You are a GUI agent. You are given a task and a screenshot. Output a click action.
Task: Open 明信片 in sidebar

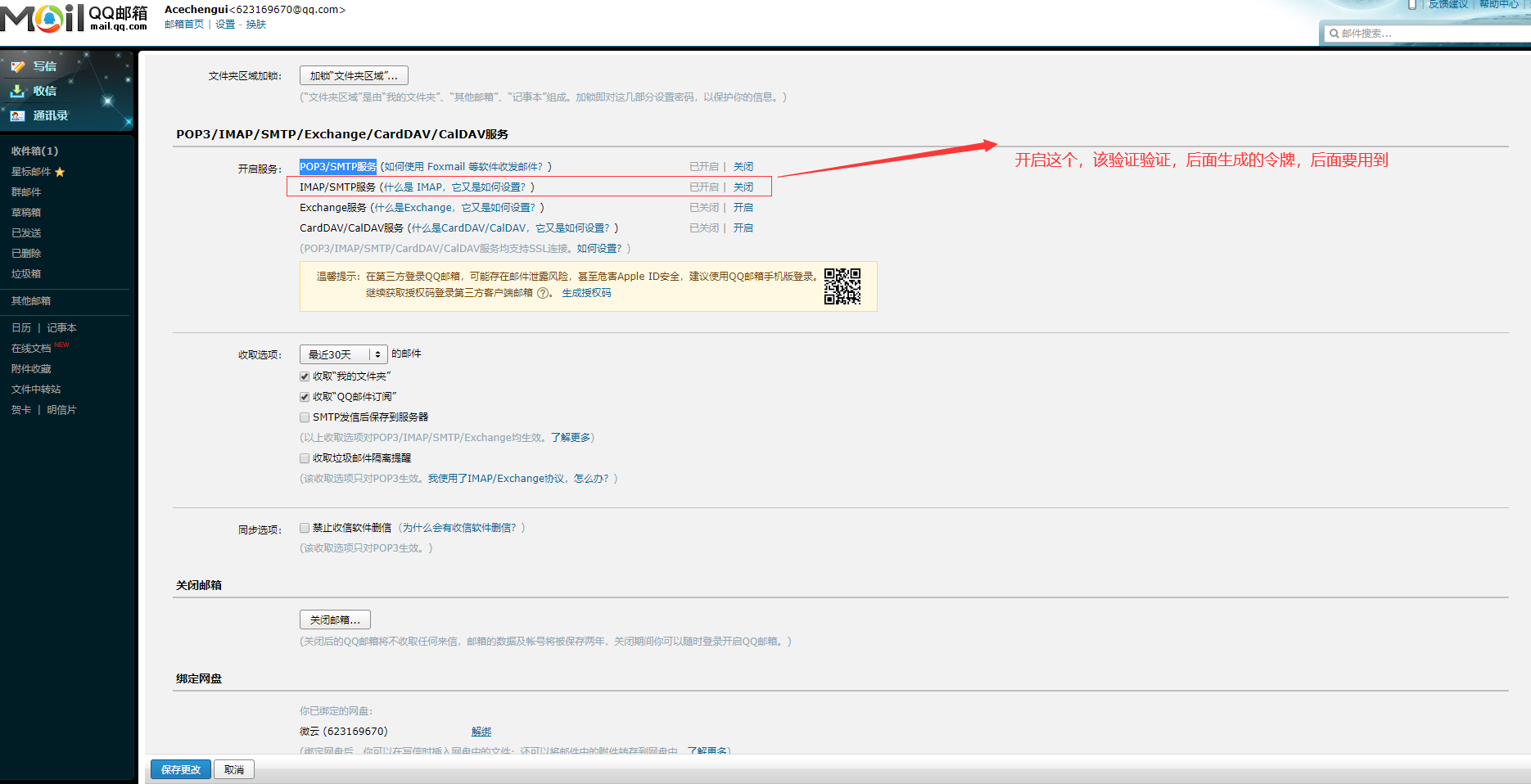[61, 410]
